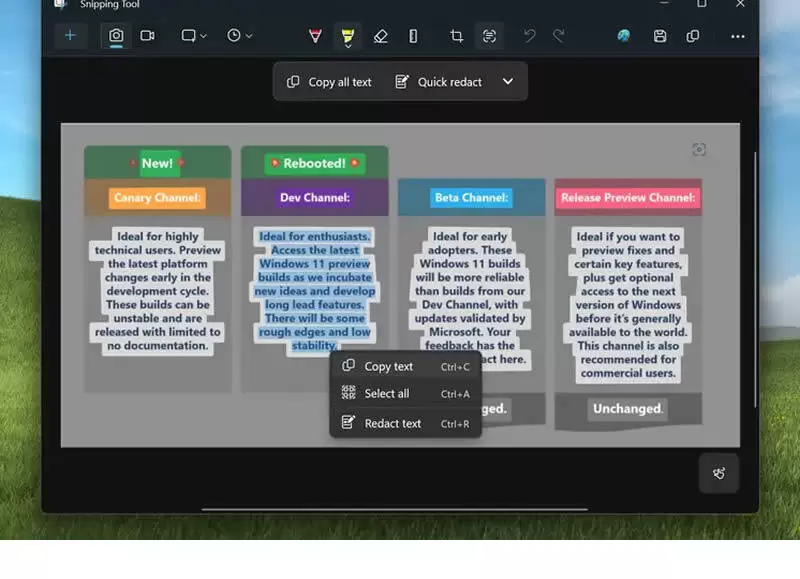Click the New snip plus button
This screenshot has width=800, height=579.
click(70, 36)
